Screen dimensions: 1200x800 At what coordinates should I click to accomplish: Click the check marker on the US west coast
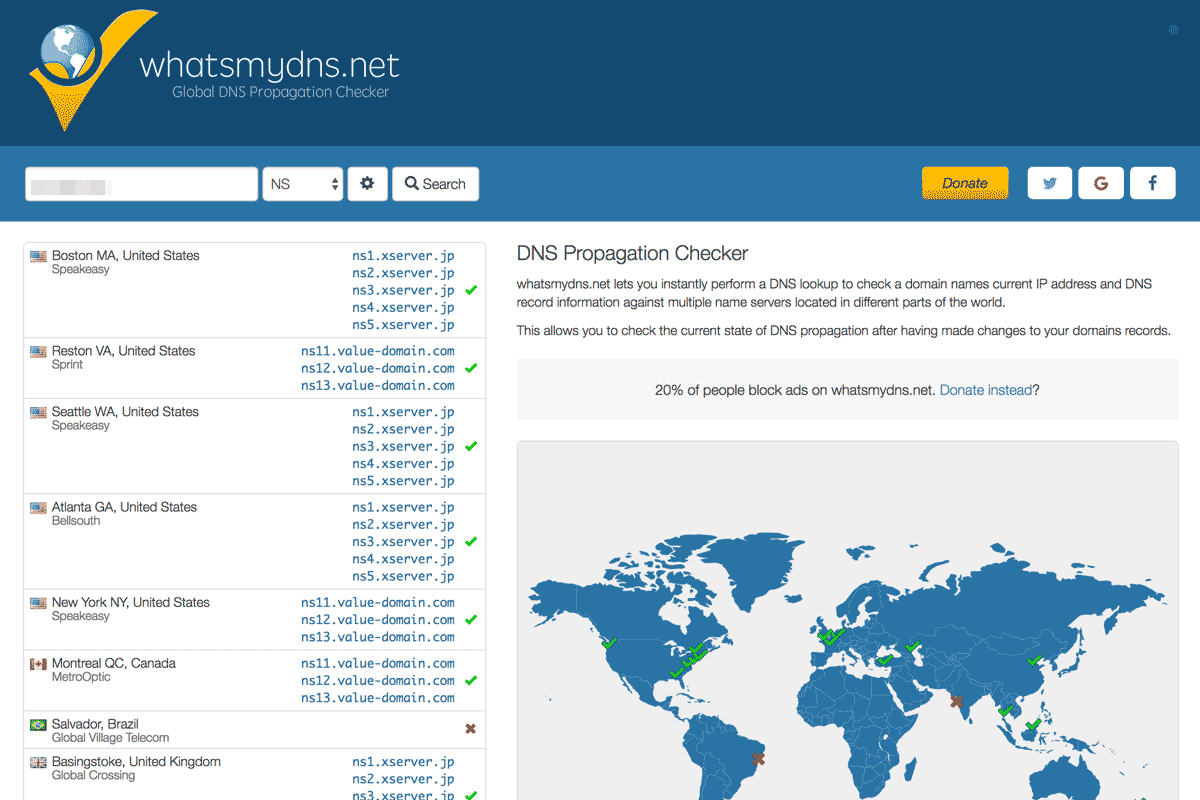click(x=609, y=642)
